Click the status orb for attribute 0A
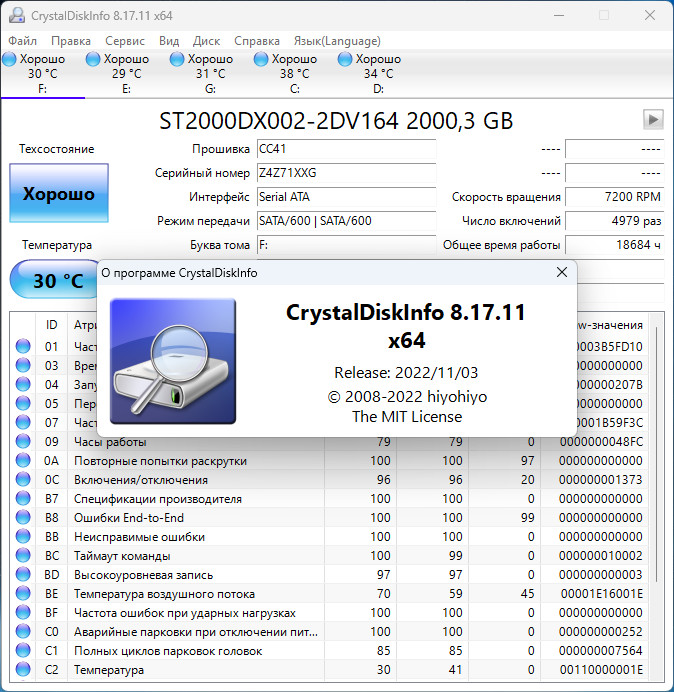This screenshot has height=692, width=674. coord(23,460)
